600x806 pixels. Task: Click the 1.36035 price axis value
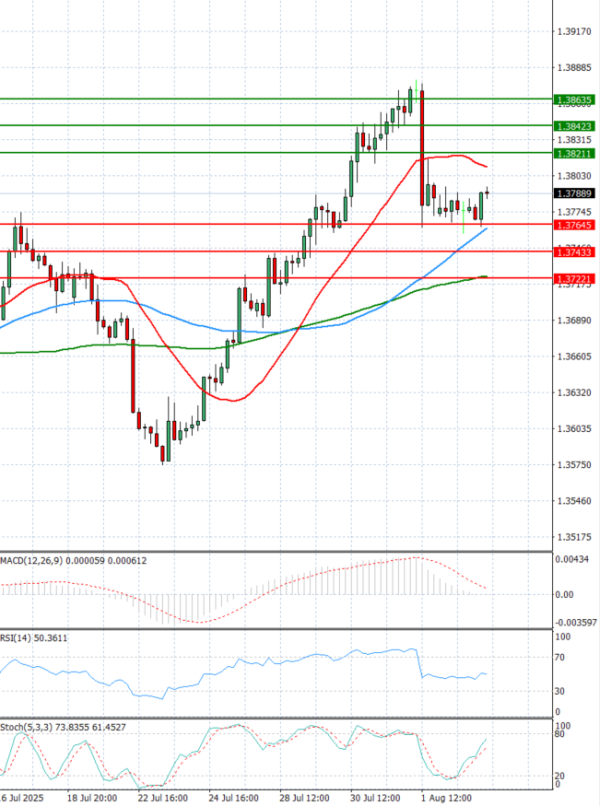[x=574, y=428]
